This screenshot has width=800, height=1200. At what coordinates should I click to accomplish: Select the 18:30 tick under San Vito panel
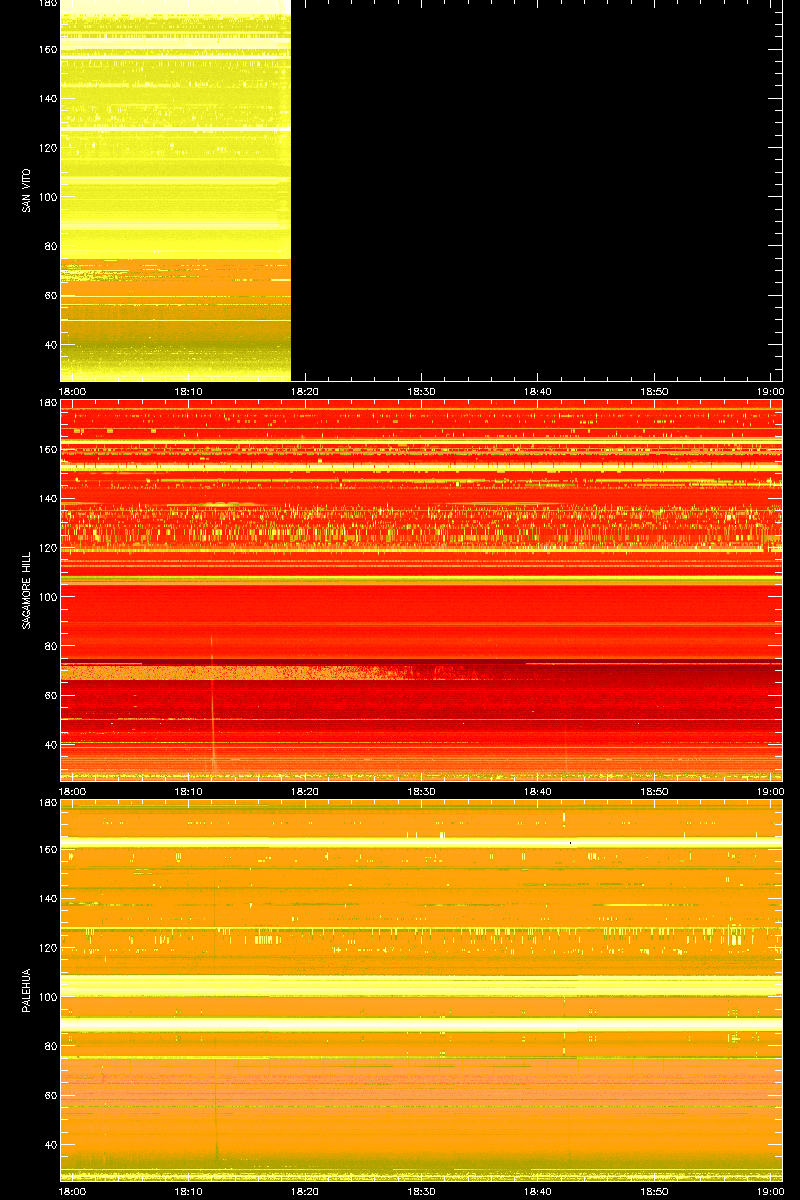pyautogui.click(x=421, y=392)
